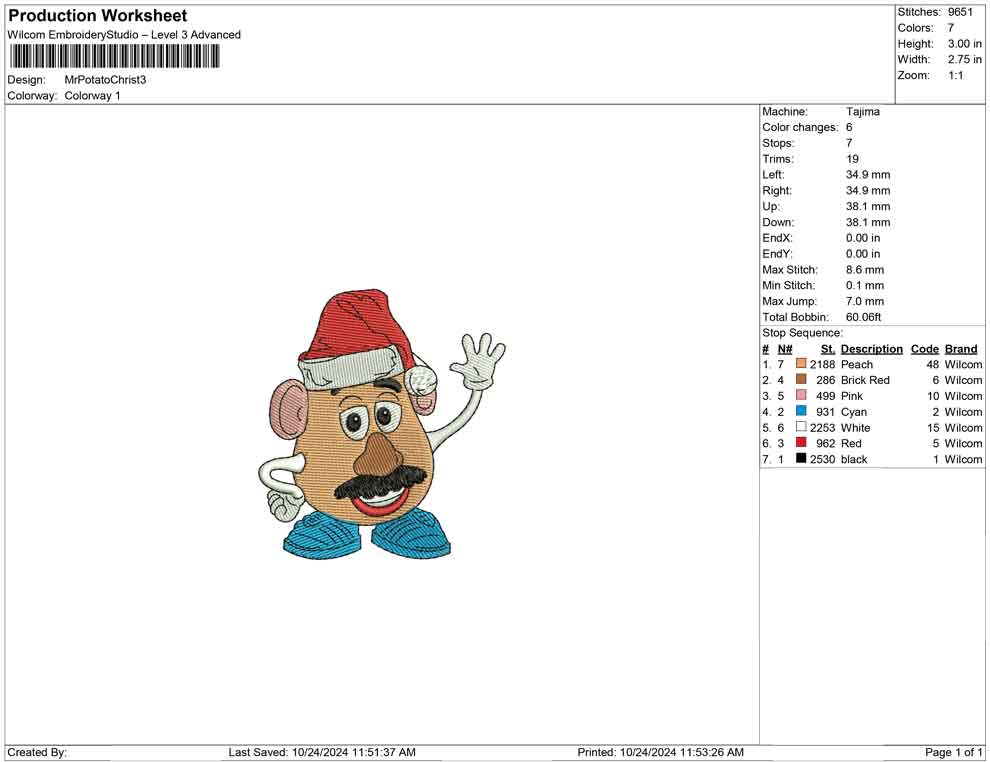Click the barcode under the worksheet title
Screen dimensions: 990x762
[x=115, y=56]
